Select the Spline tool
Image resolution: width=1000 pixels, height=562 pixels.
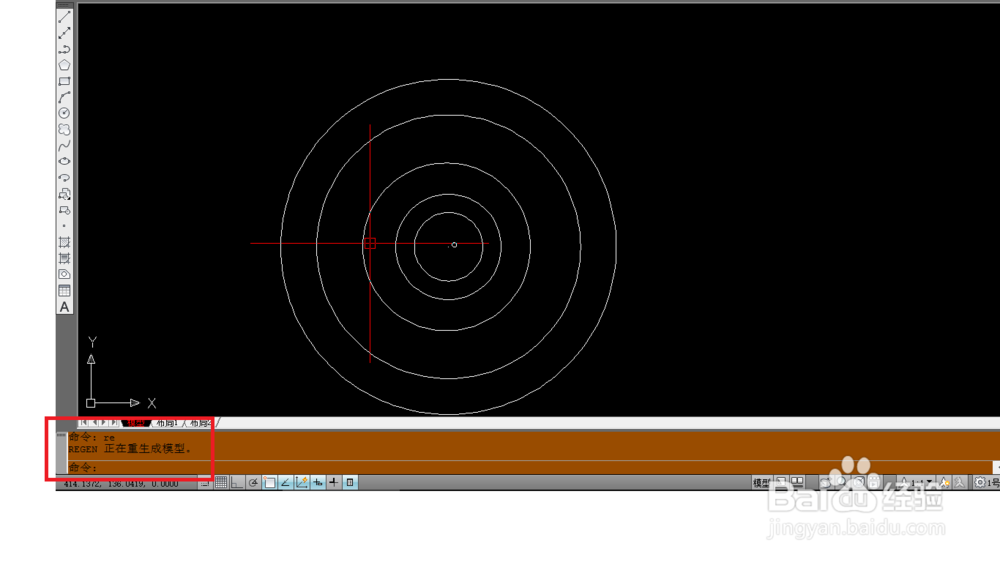point(64,146)
